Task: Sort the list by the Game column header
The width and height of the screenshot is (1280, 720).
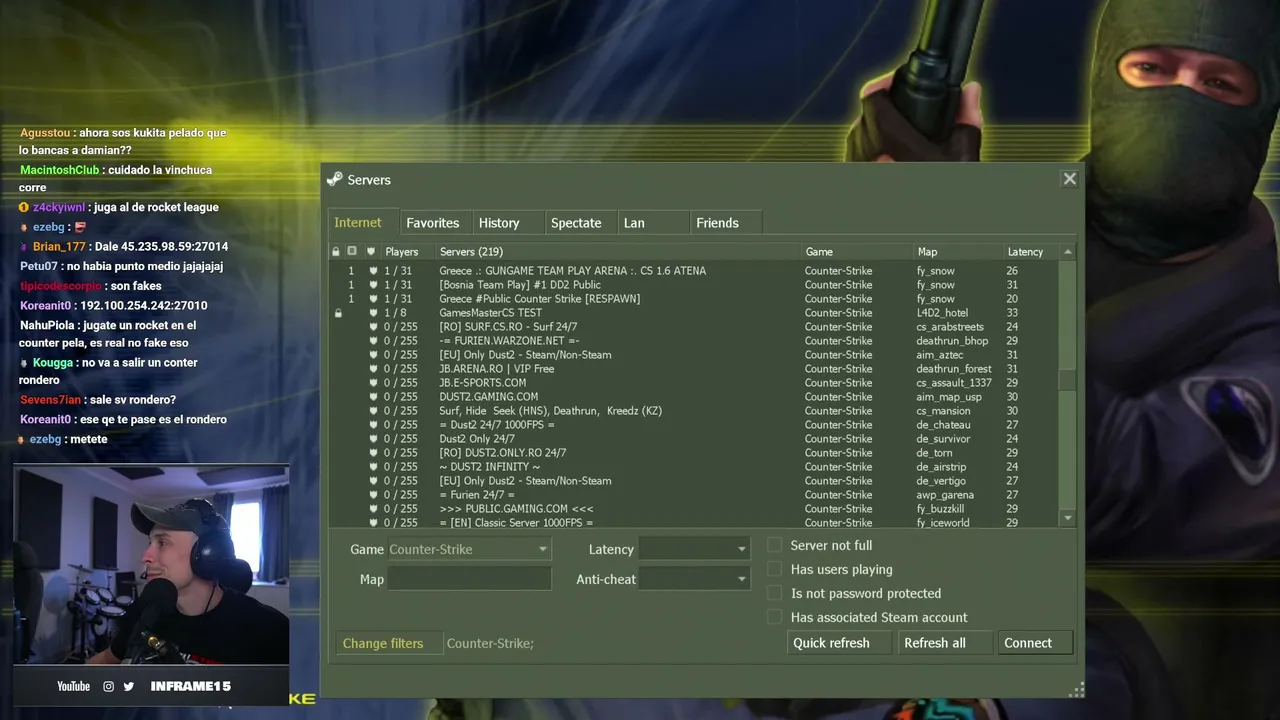Action: [857, 252]
